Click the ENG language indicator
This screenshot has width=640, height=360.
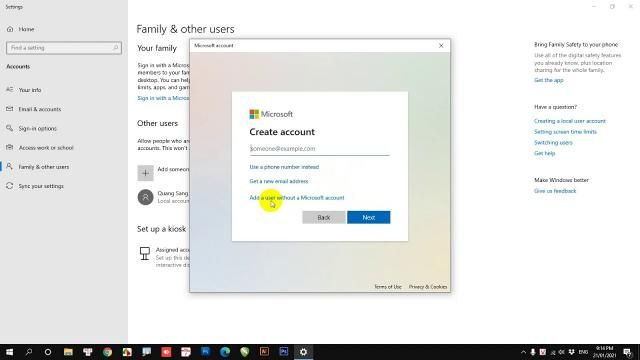point(583,352)
